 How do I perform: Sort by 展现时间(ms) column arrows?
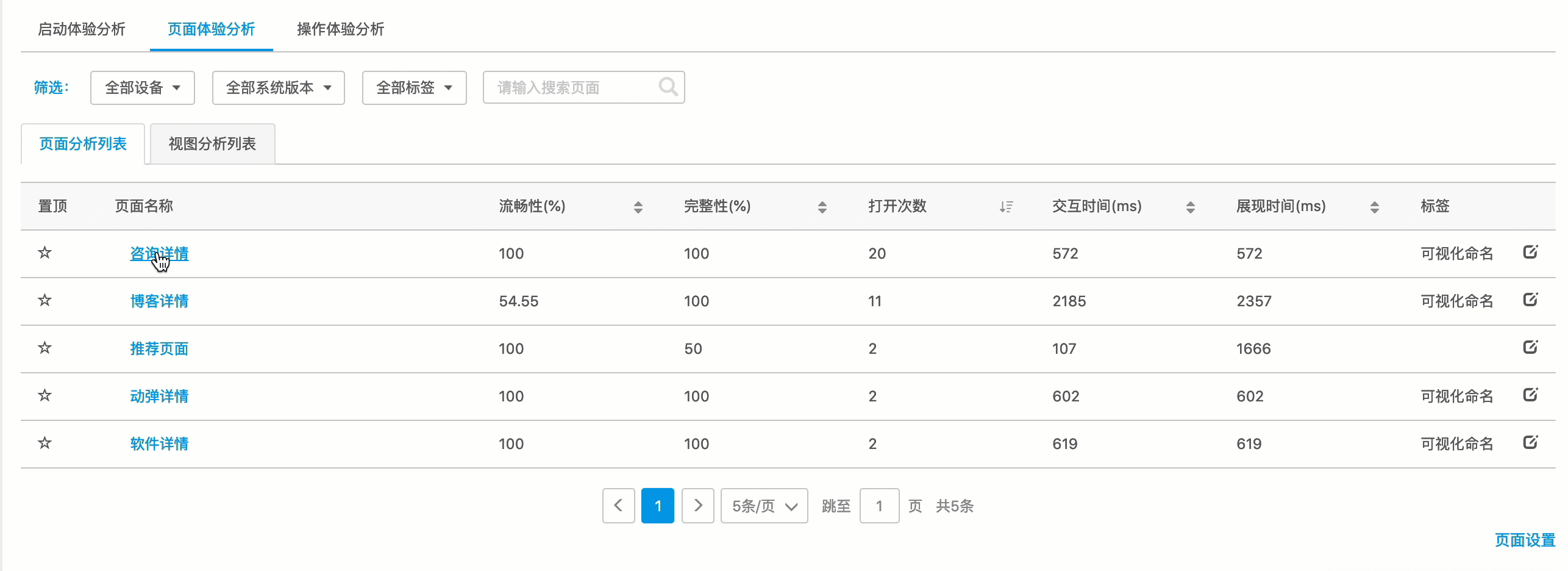1374,207
